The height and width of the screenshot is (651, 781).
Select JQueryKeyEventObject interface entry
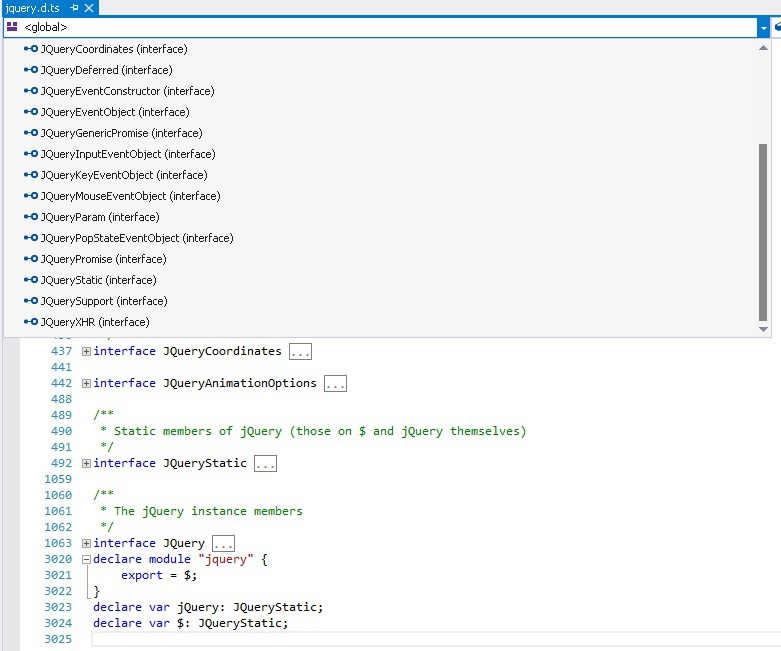(388, 175)
